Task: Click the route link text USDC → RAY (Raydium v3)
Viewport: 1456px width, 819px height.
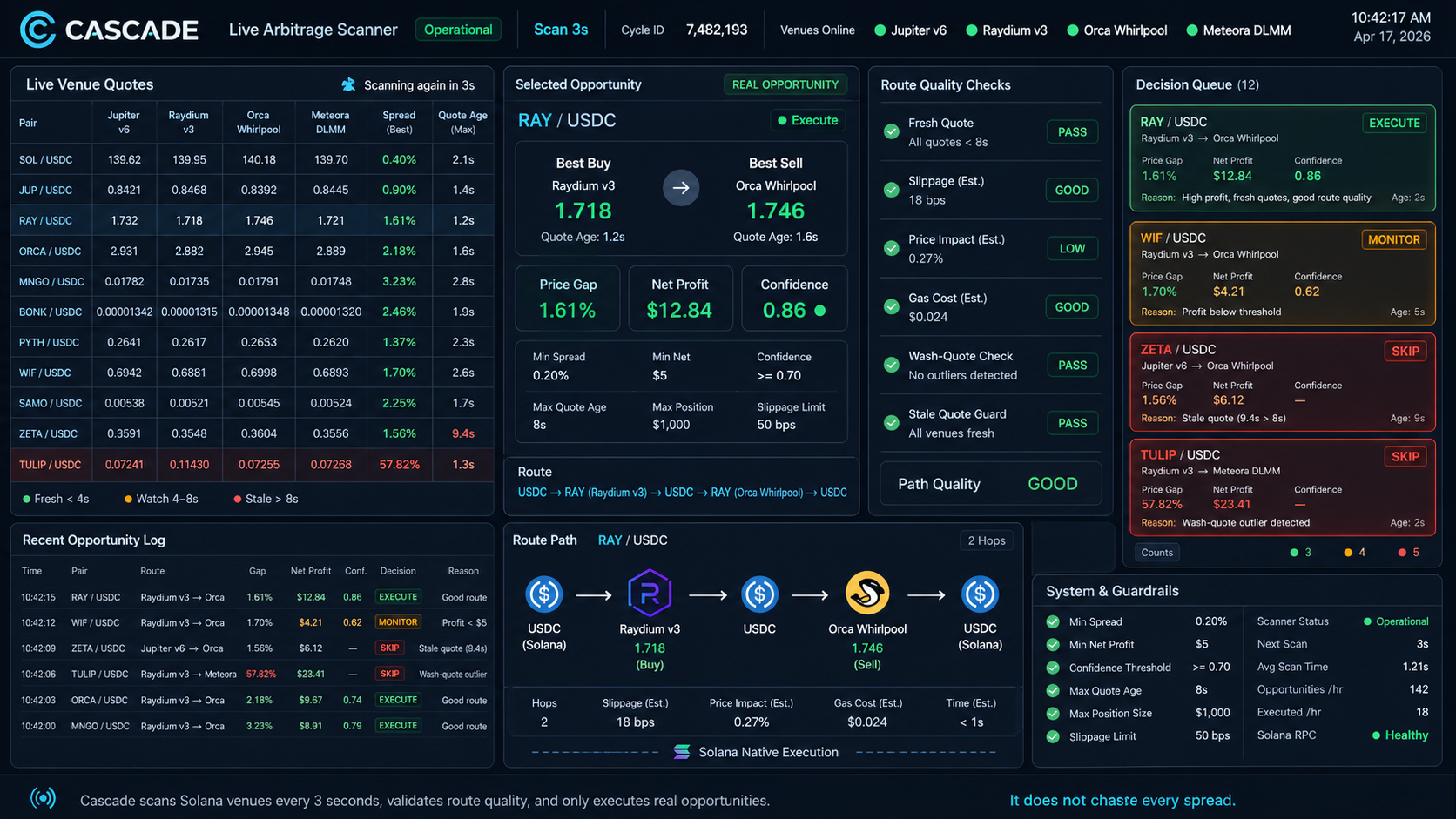Action: pos(583,493)
